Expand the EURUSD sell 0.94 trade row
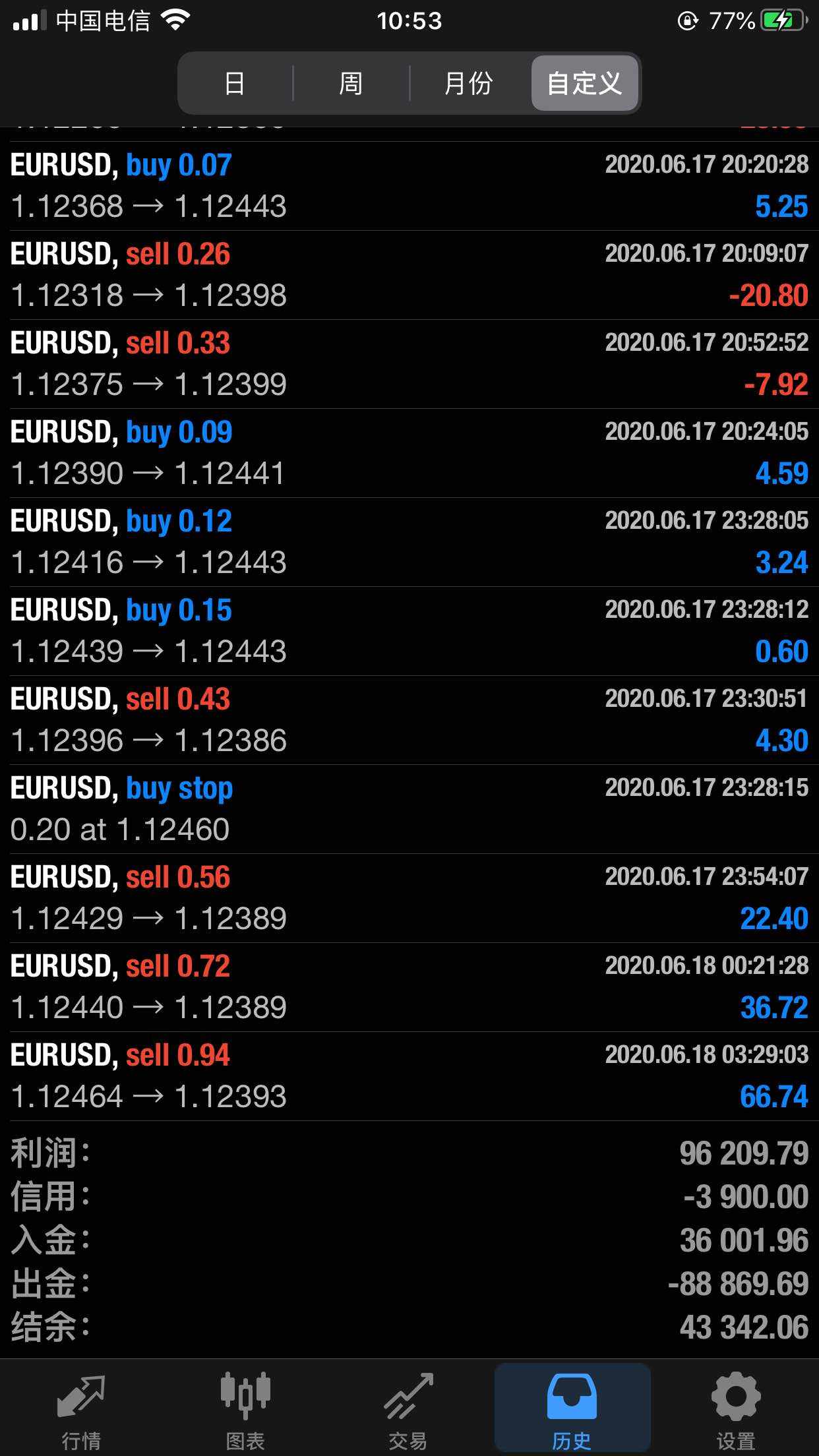Screen dimensions: 819x1456 pyautogui.click(x=409, y=1076)
